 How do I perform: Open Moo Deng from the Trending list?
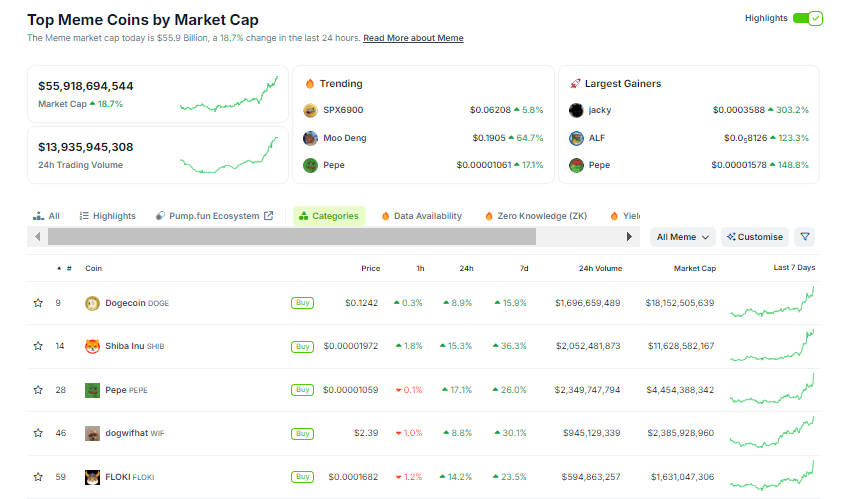click(x=345, y=138)
